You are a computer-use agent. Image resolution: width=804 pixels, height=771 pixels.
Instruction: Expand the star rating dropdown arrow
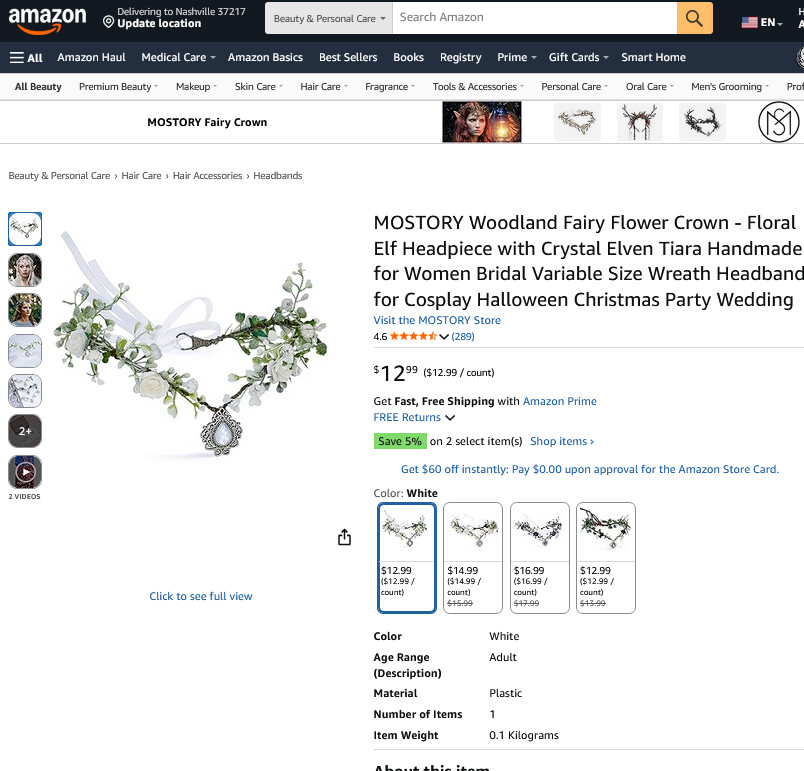[444, 337]
